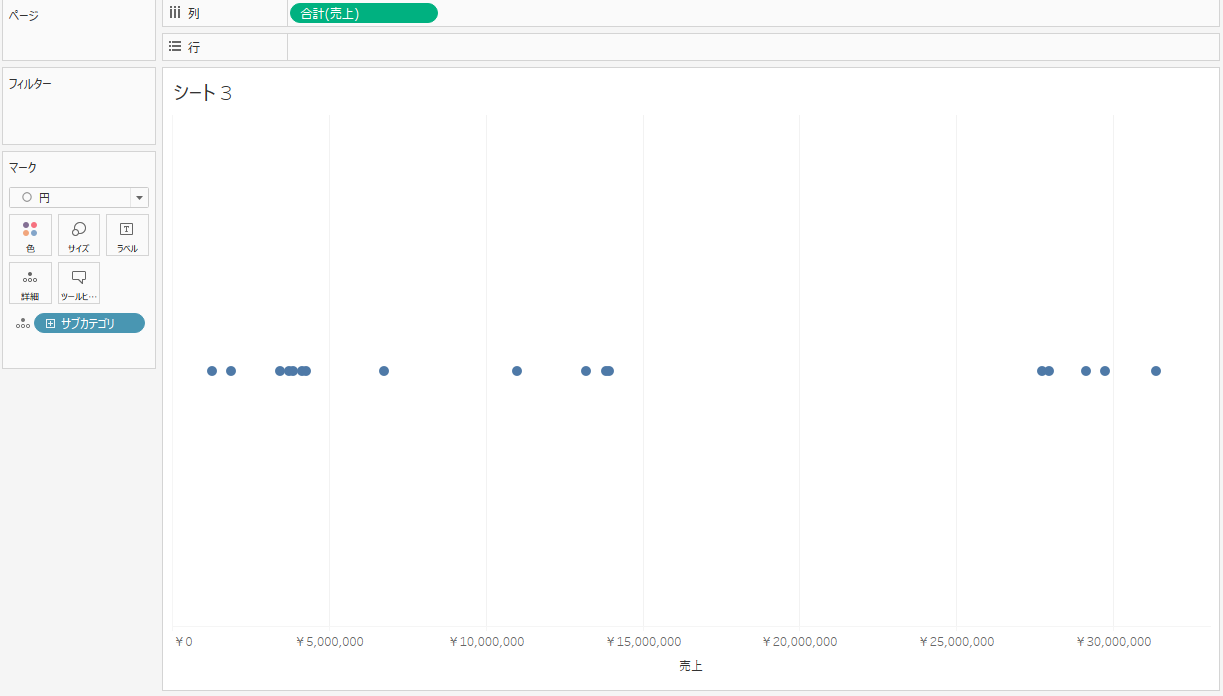
Task: Click the 列 columns shelf icon
Action: [175, 13]
